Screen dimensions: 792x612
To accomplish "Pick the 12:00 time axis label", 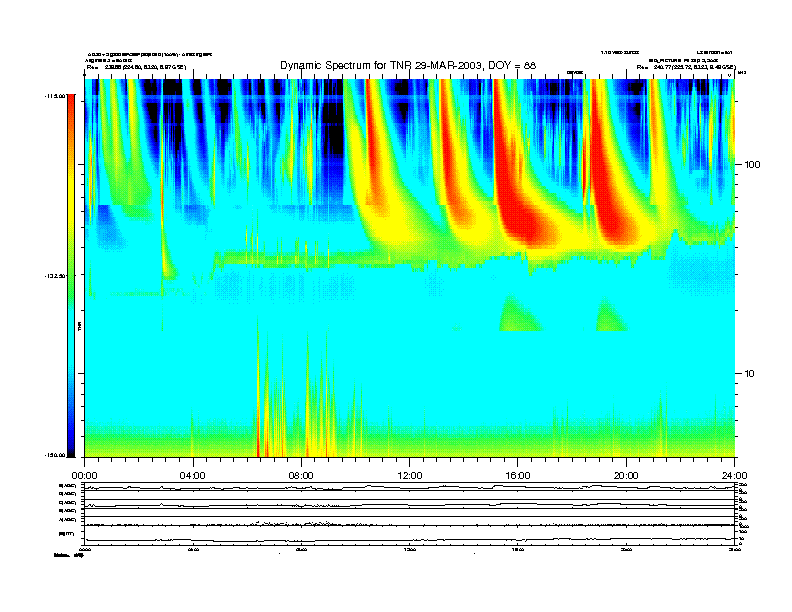I will tap(410, 476).
